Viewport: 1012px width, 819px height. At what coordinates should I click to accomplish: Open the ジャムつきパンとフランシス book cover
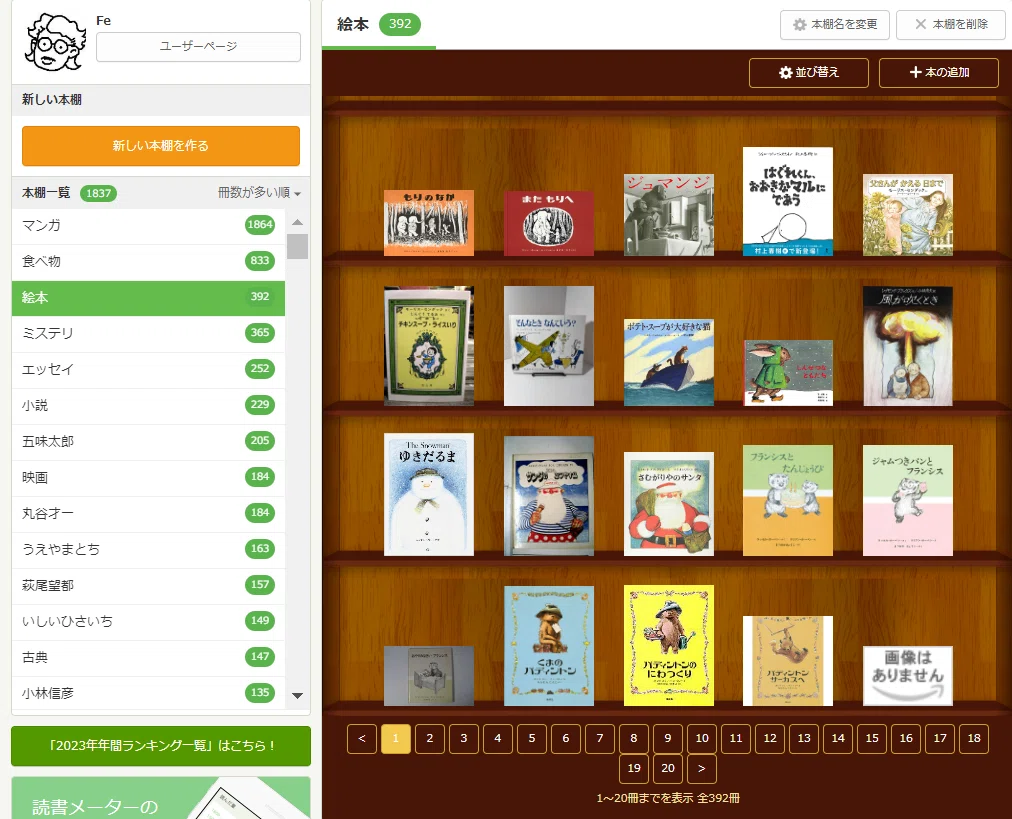tap(908, 500)
